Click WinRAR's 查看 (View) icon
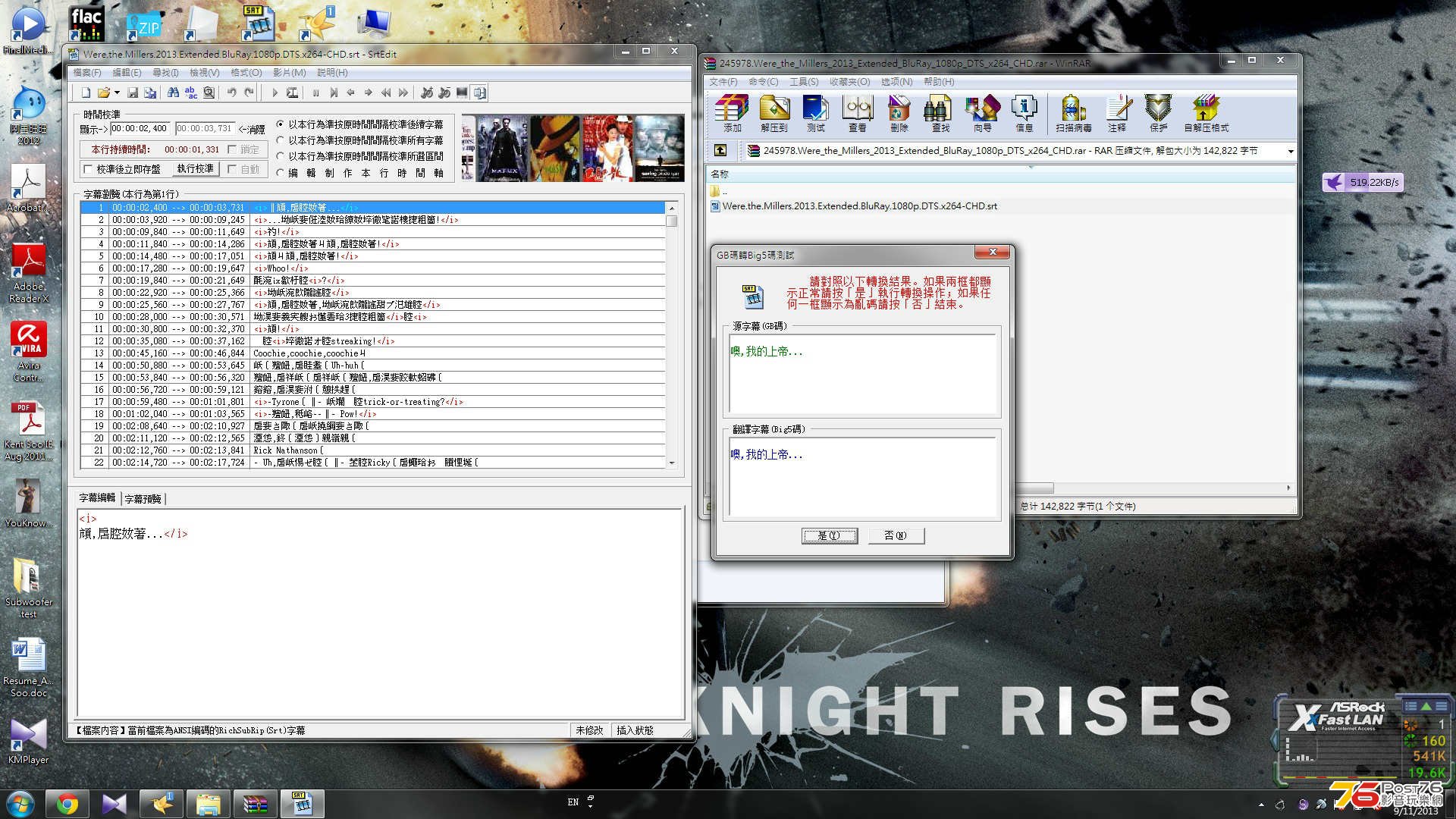Screen dimensions: 1456x819 (x=858, y=114)
